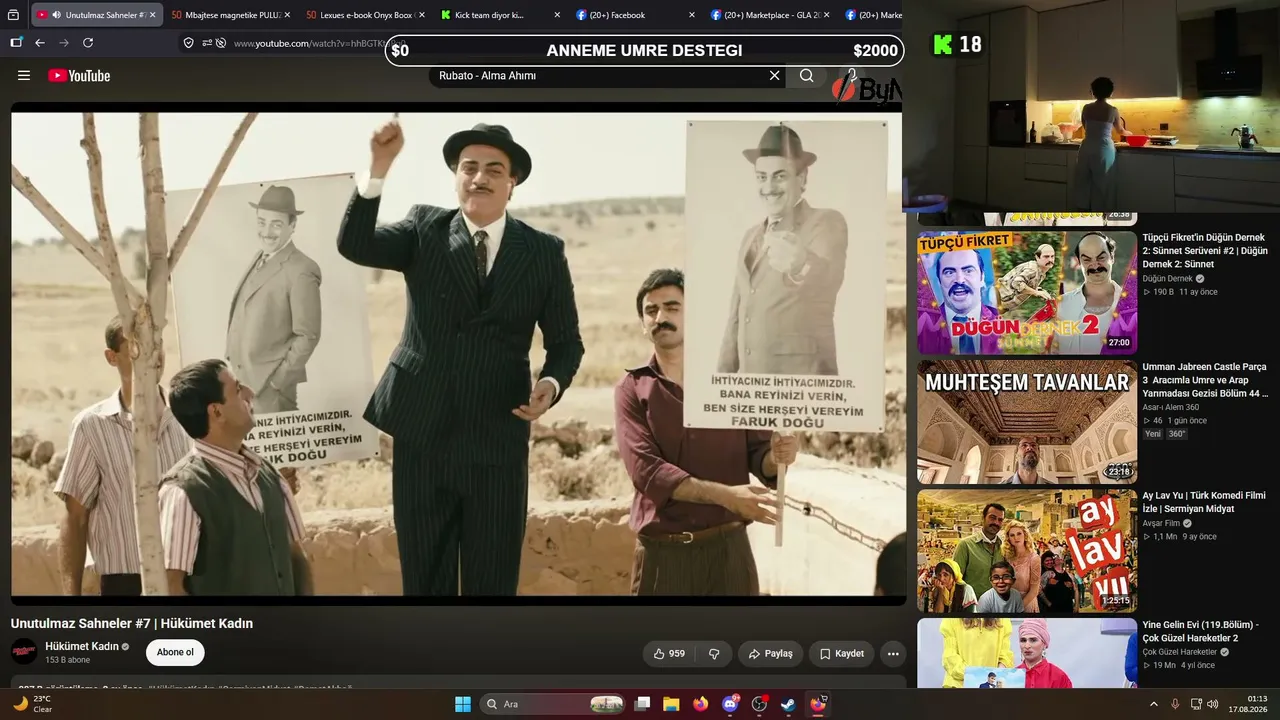
Task: Open the browser sidebar toggle icon
Action: pyautogui.click(x=16, y=43)
